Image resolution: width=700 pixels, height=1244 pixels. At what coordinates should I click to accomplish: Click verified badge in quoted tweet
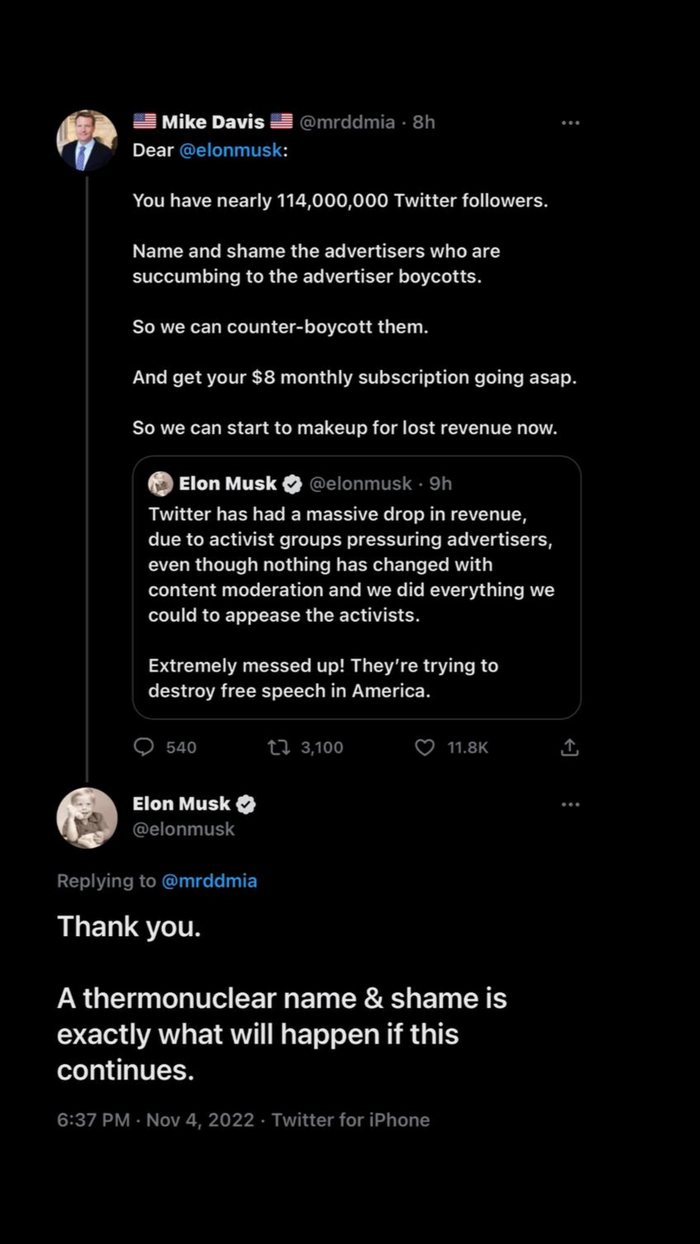click(x=292, y=484)
